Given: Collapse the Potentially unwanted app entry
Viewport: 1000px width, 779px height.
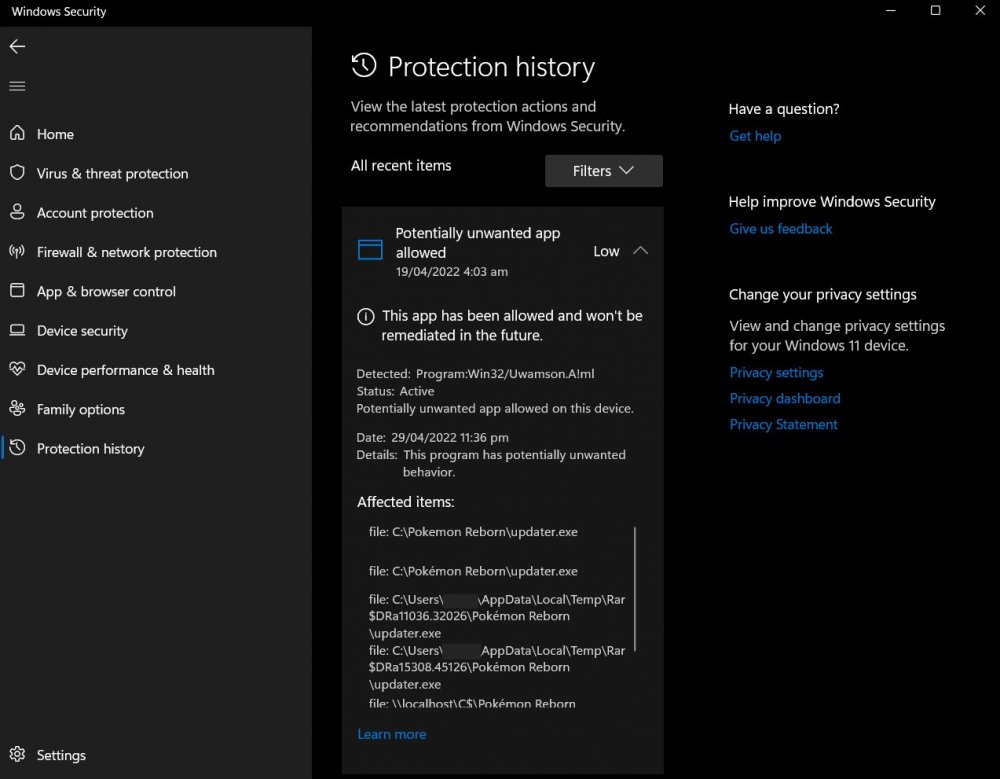Looking at the screenshot, I should pyautogui.click(x=641, y=251).
